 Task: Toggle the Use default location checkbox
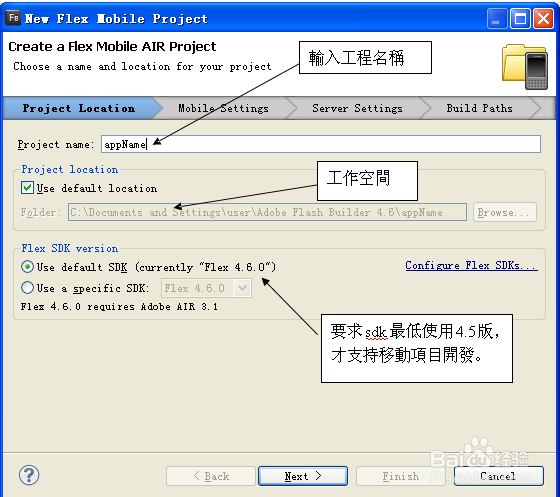pyautogui.click(x=28, y=188)
